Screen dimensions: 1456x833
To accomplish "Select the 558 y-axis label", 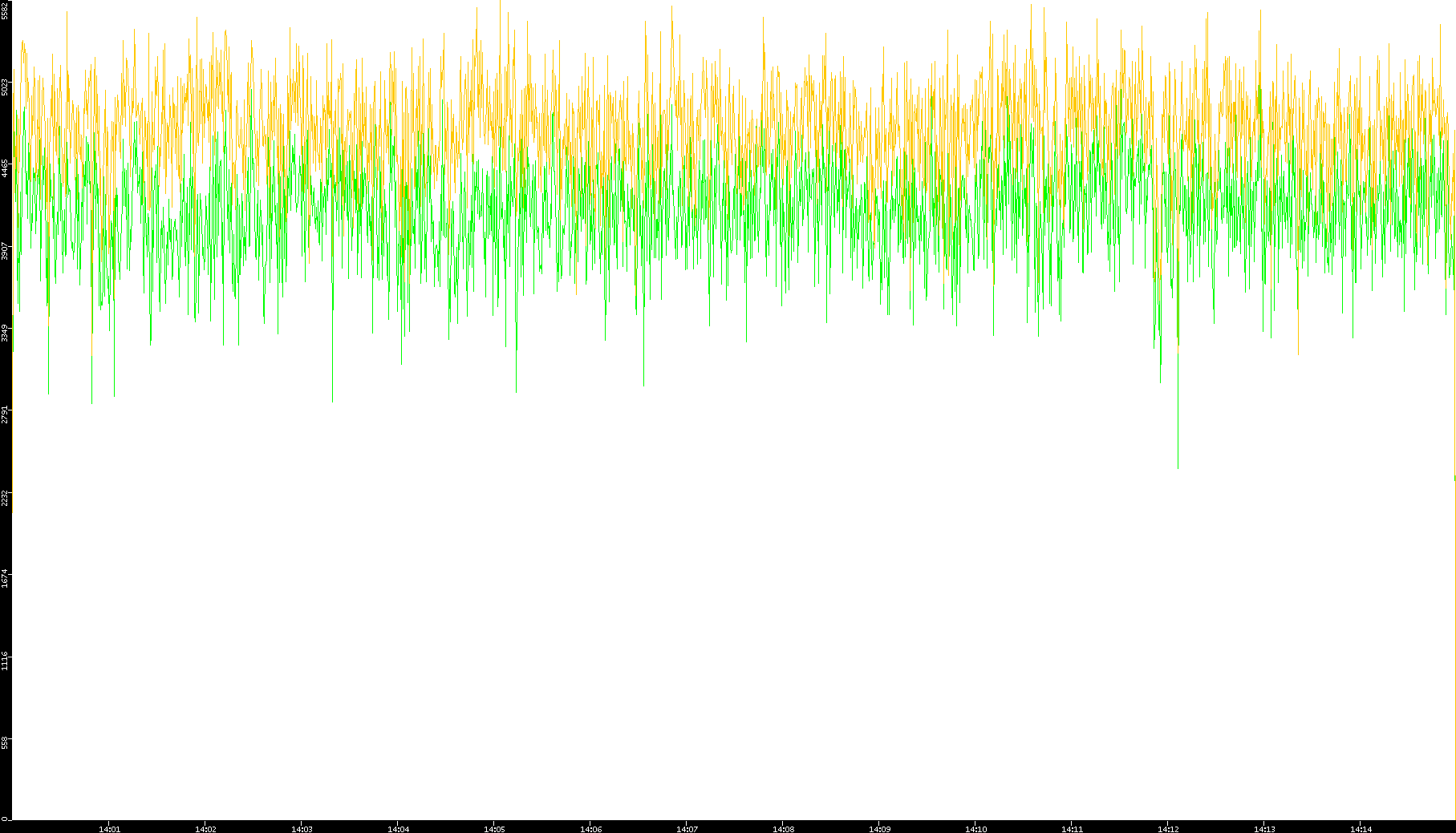I will tap(6, 742).
